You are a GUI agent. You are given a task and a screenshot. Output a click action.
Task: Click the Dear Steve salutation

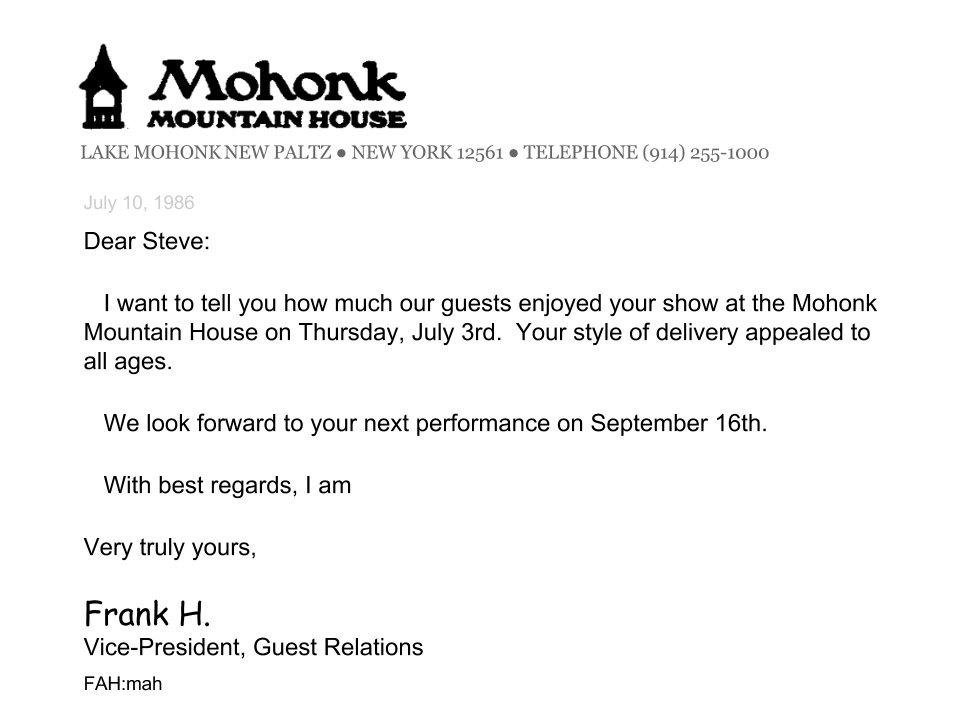pos(147,242)
